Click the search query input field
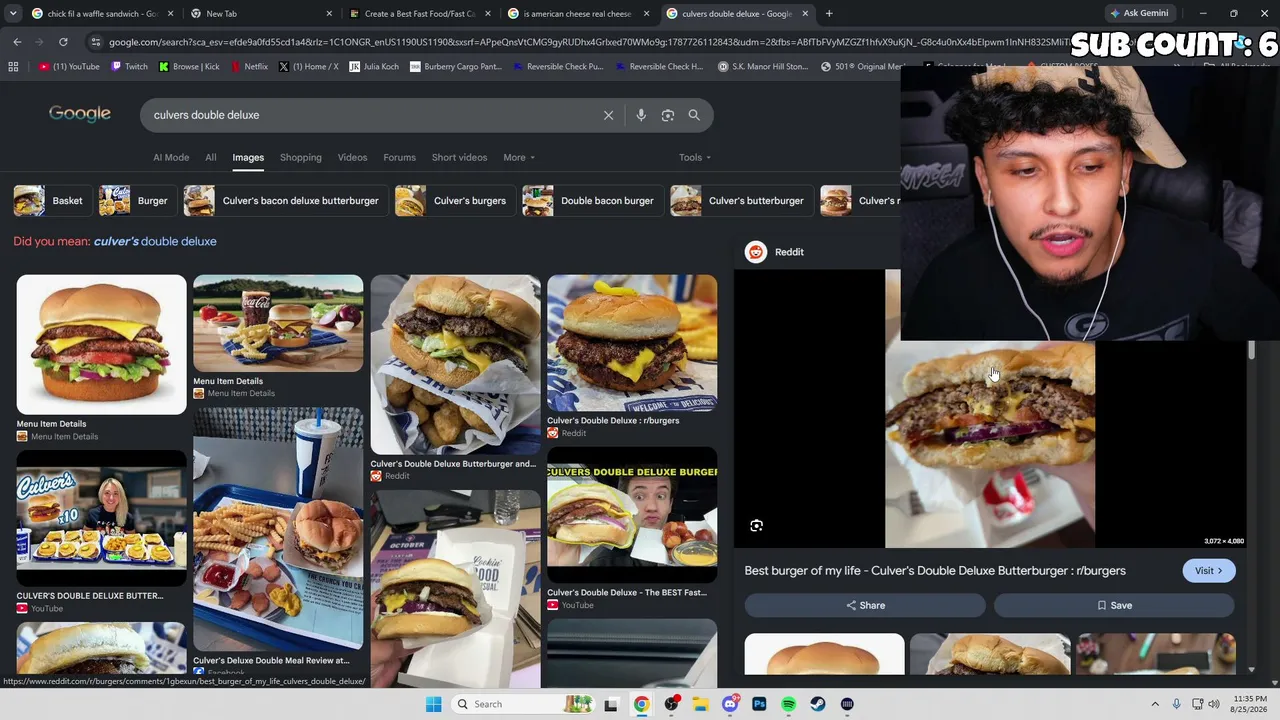This screenshot has width=1280, height=720. tap(370, 115)
